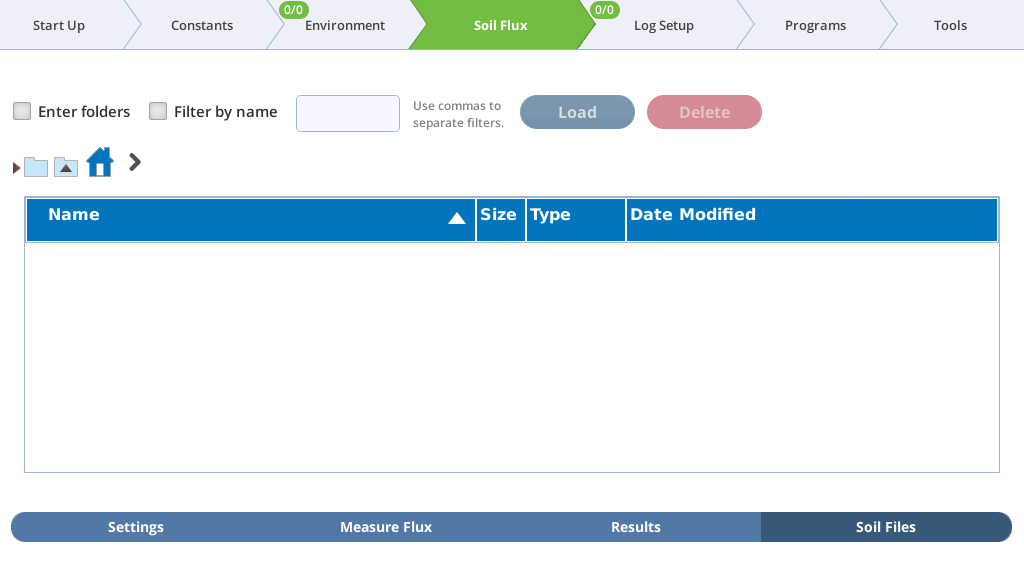Switch to Measure Flux section

point(386,527)
